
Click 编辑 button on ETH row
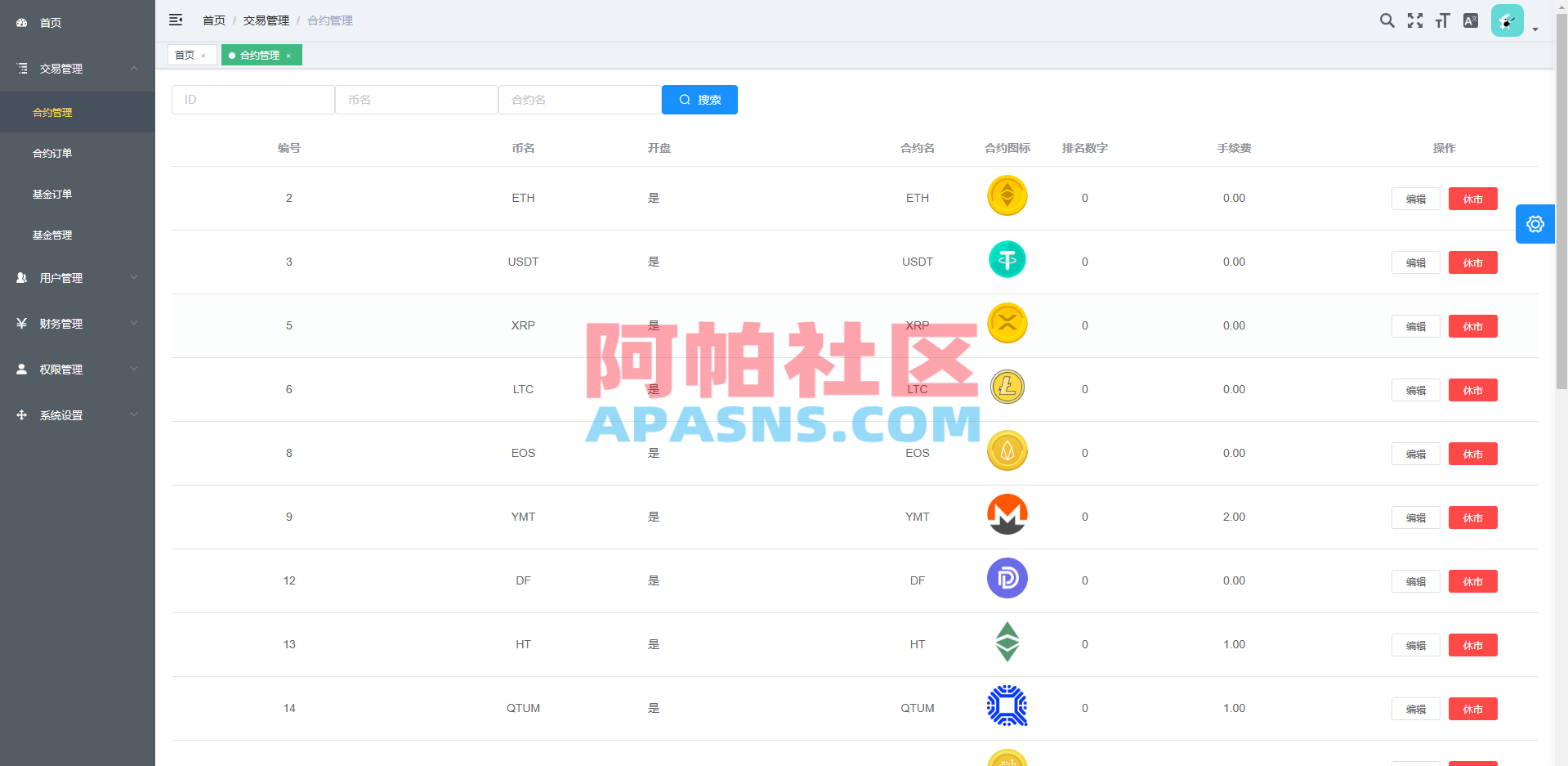click(x=1415, y=199)
